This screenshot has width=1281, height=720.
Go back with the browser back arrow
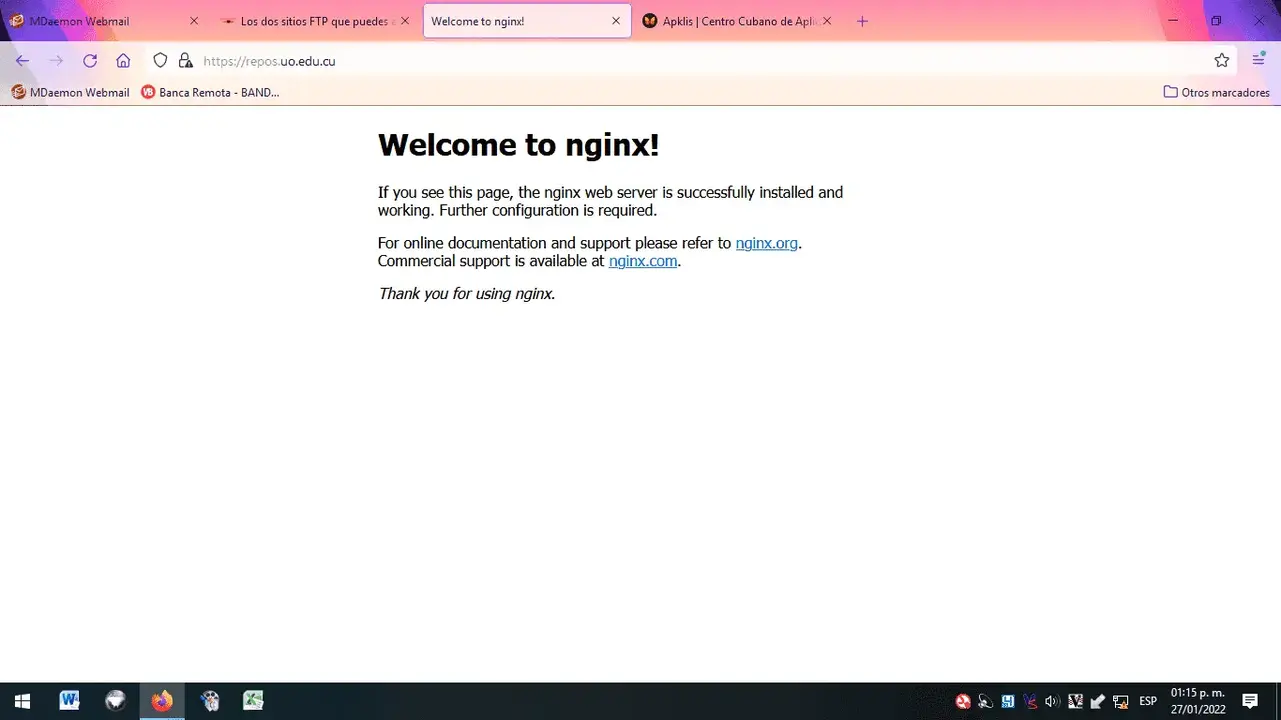tap(22, 61)
